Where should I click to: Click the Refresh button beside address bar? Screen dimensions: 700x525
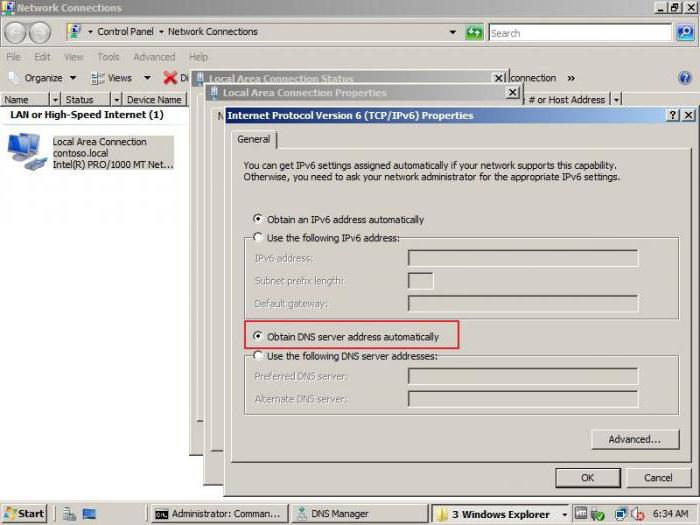pyautogui.click(x=473, y=32)
